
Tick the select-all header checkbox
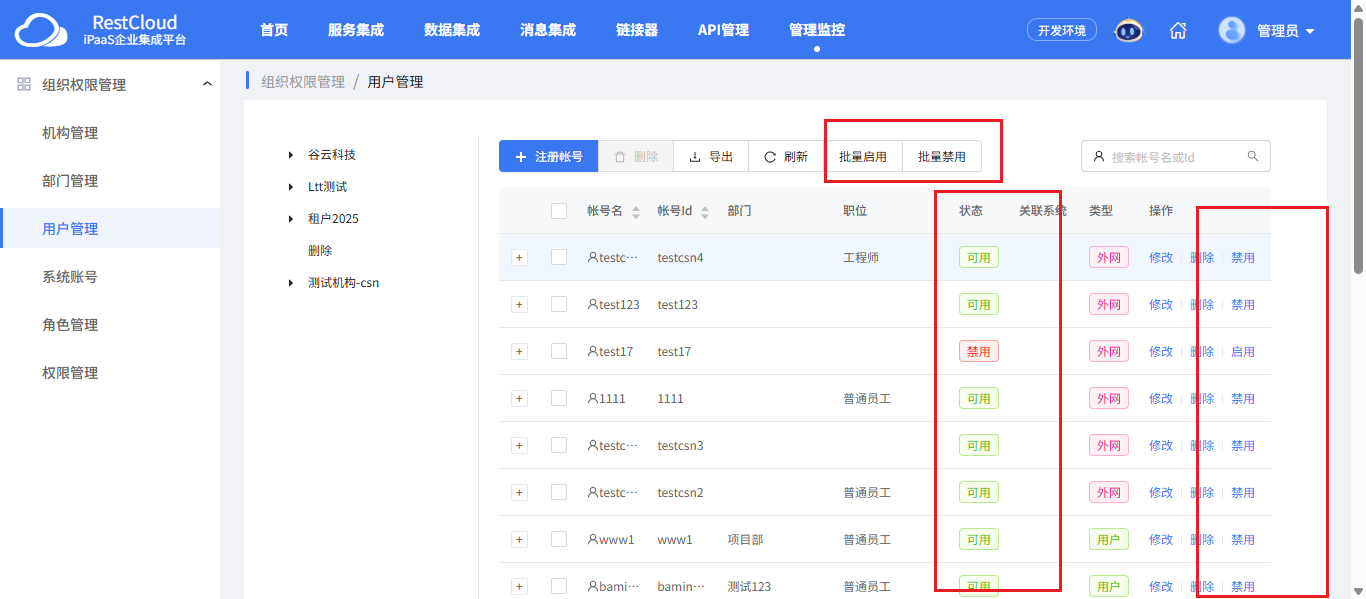point(559,211)
